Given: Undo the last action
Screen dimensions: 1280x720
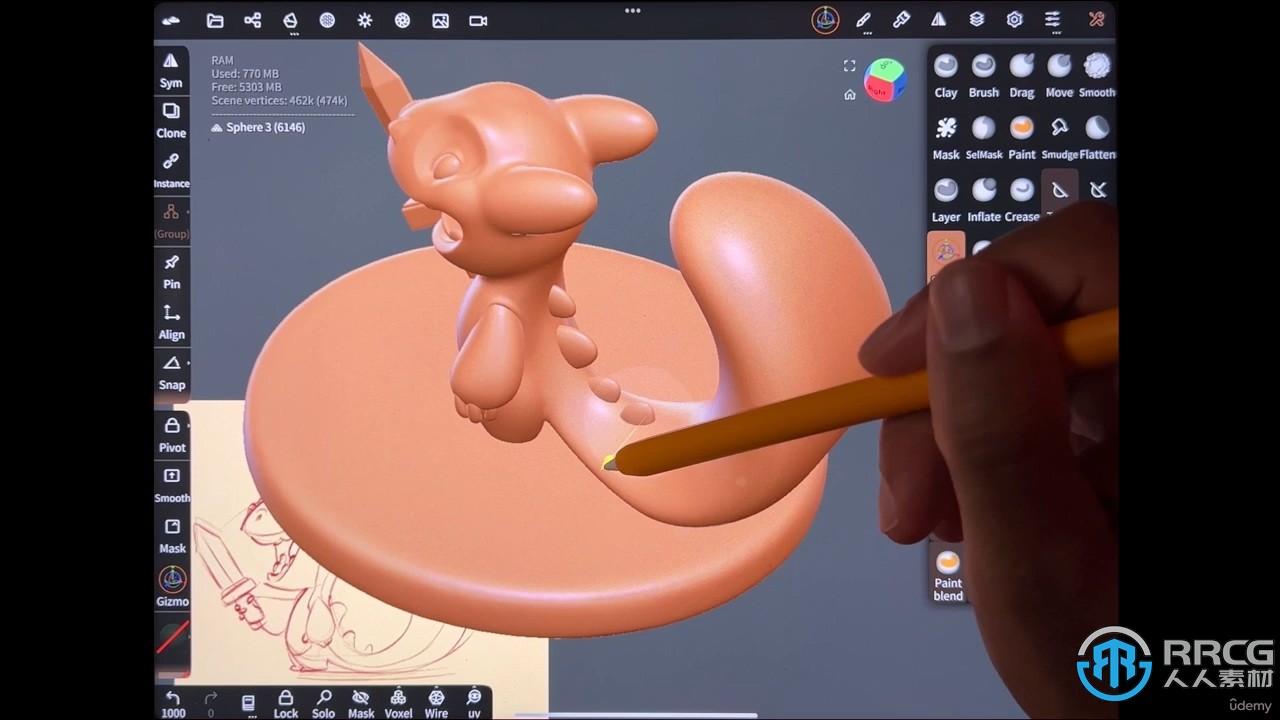Looking at the screenshot, I should (173, 703).
